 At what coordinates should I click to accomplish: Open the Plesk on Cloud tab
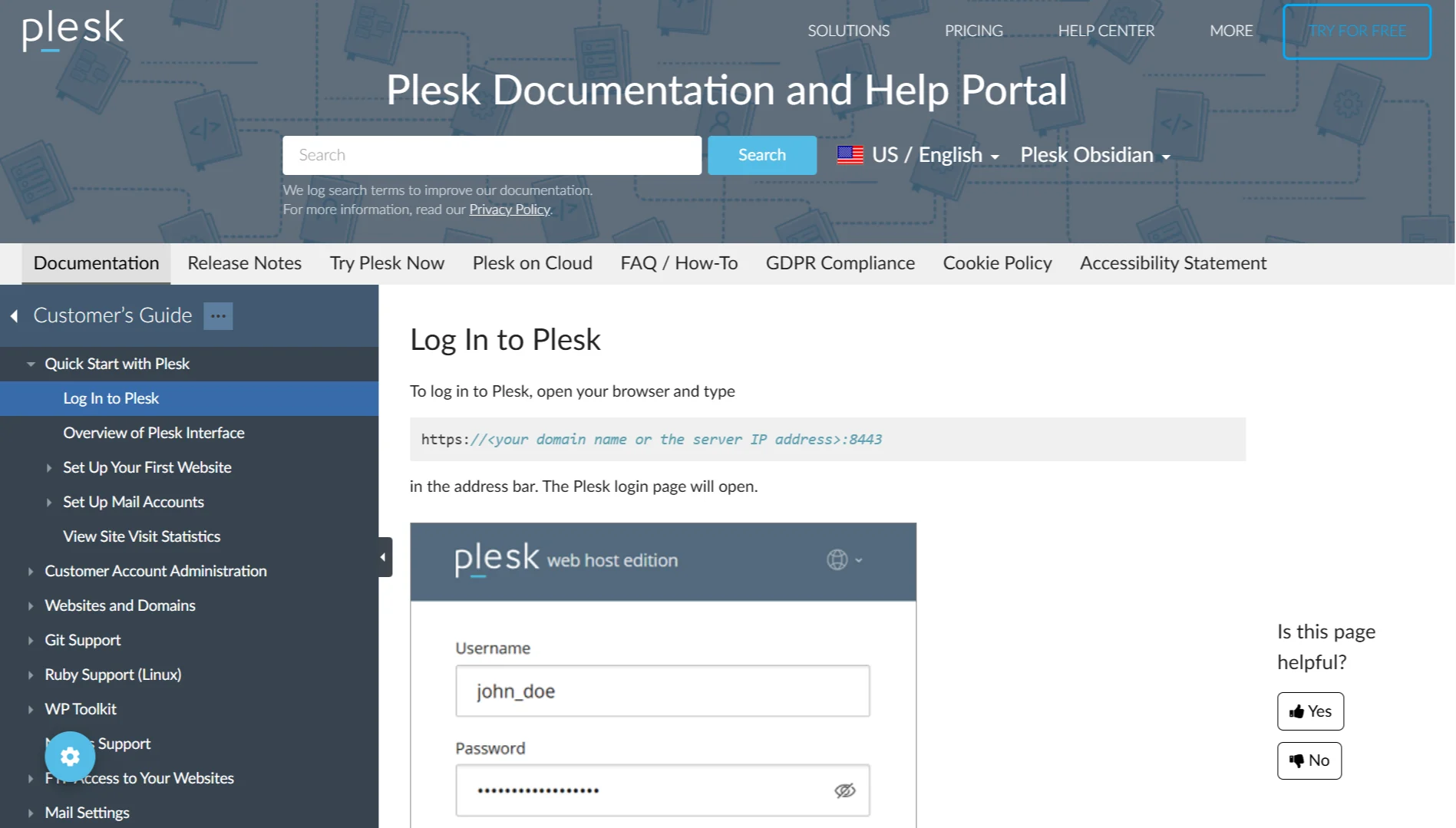point(532,263)
